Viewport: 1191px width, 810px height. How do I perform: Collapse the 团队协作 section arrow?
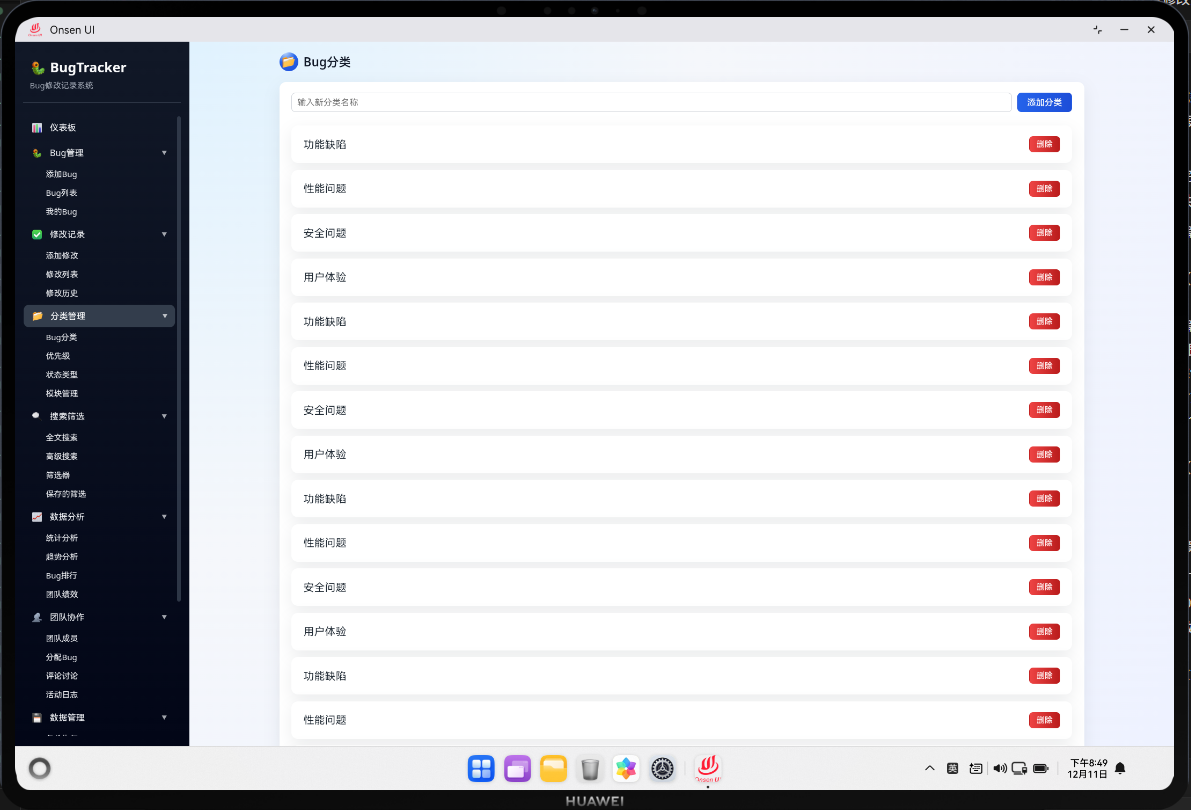(164, 617)
